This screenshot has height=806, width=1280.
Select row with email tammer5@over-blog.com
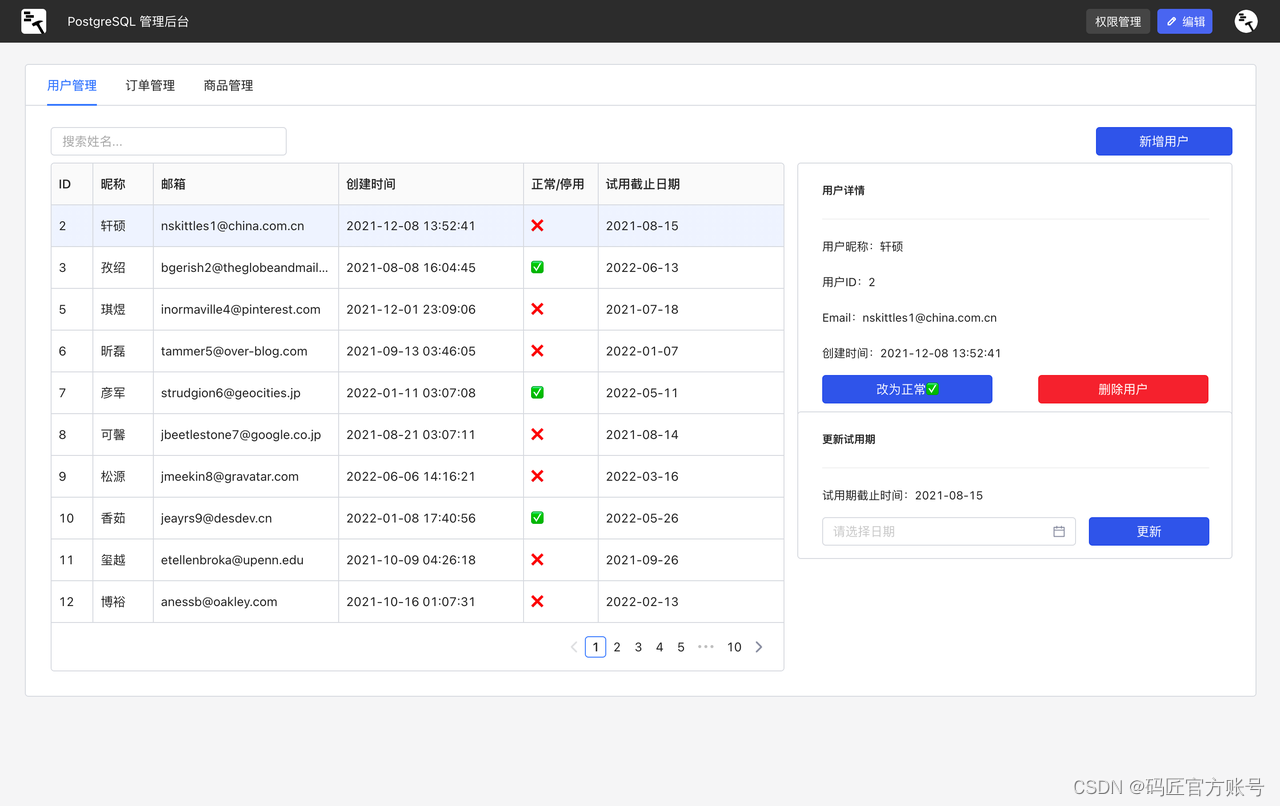click(418, 351)
